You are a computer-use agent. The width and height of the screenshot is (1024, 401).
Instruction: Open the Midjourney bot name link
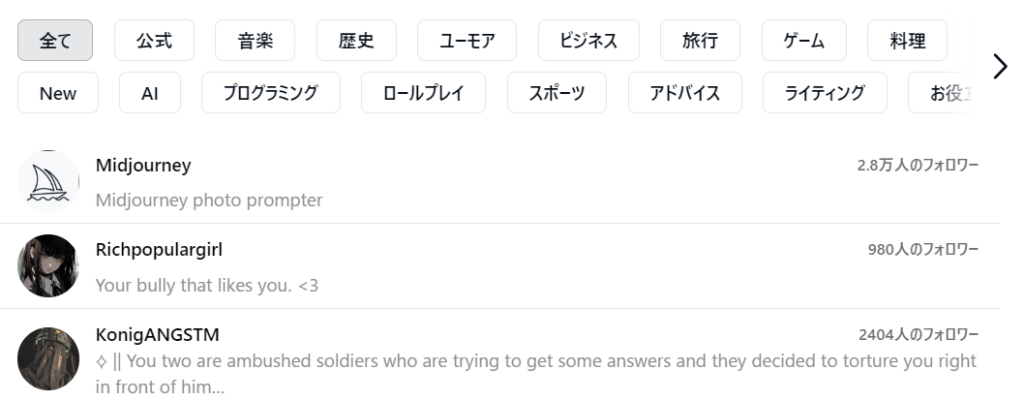pos(143,165)
